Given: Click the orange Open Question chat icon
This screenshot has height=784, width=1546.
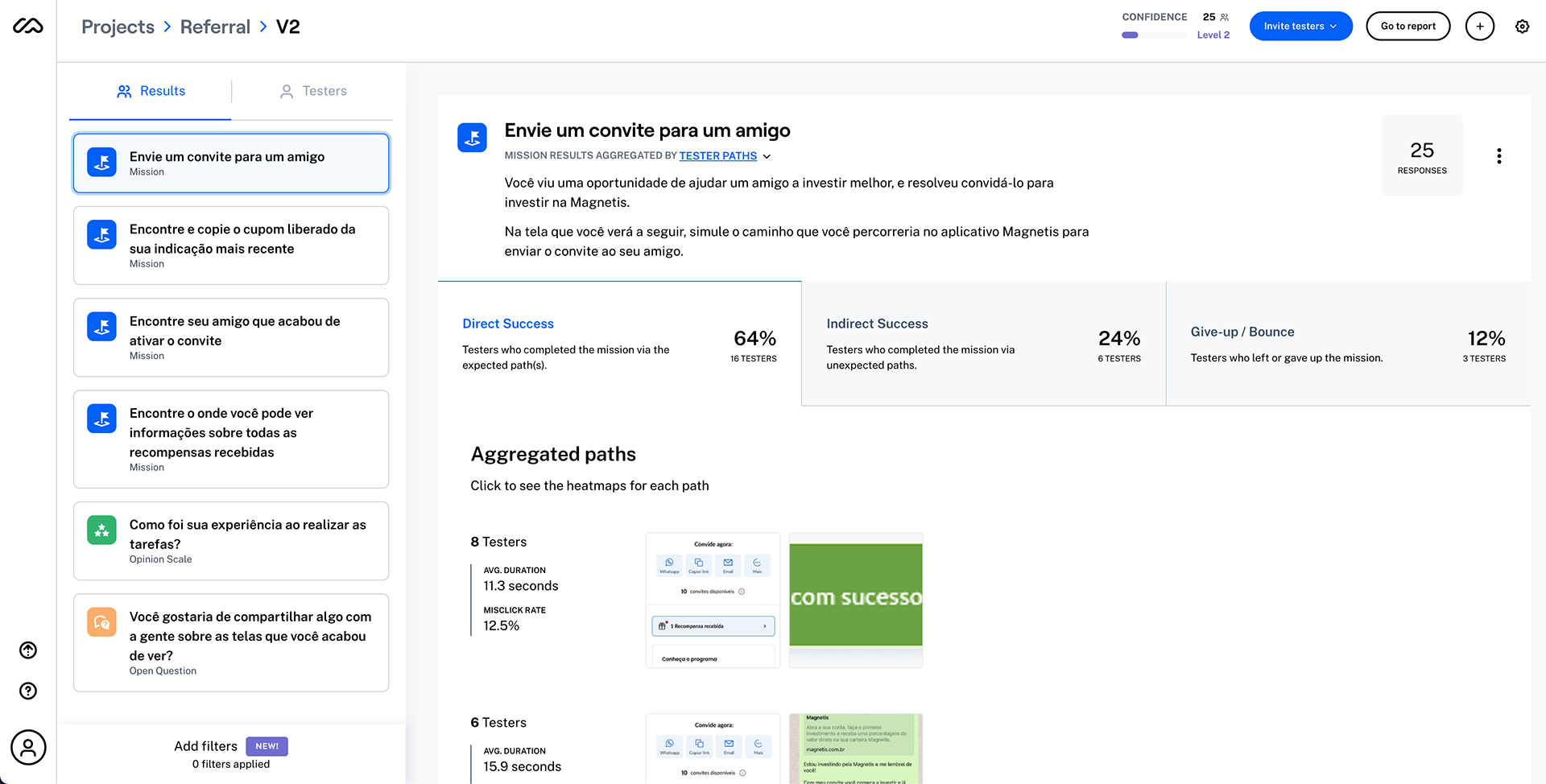Looking at the screenshot, I should coord(101,622).
